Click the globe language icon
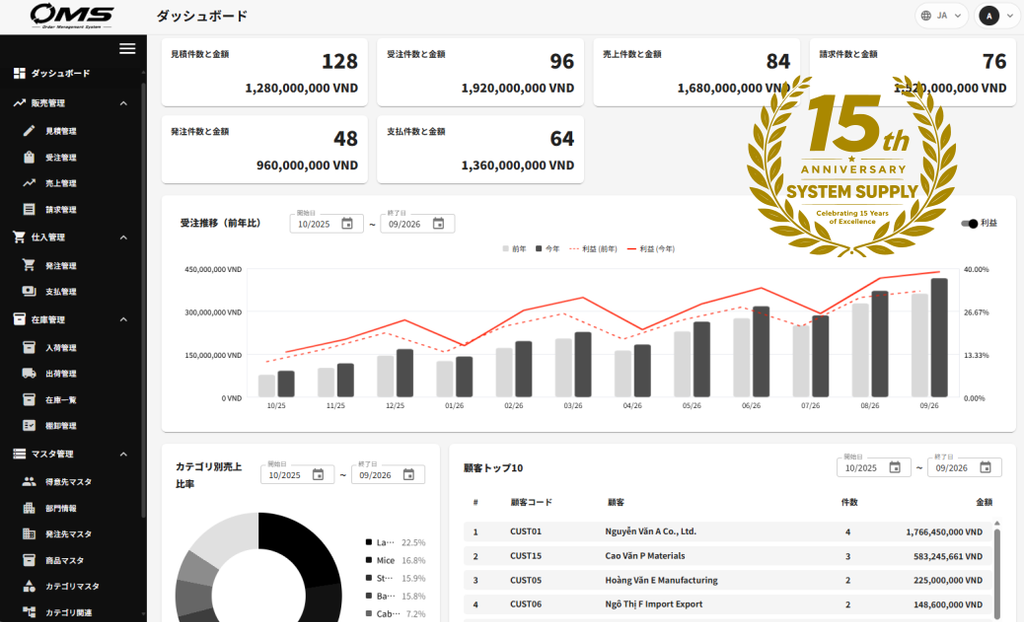The width and height of the screenshot is (1024, 622). [x=926, y=16]
